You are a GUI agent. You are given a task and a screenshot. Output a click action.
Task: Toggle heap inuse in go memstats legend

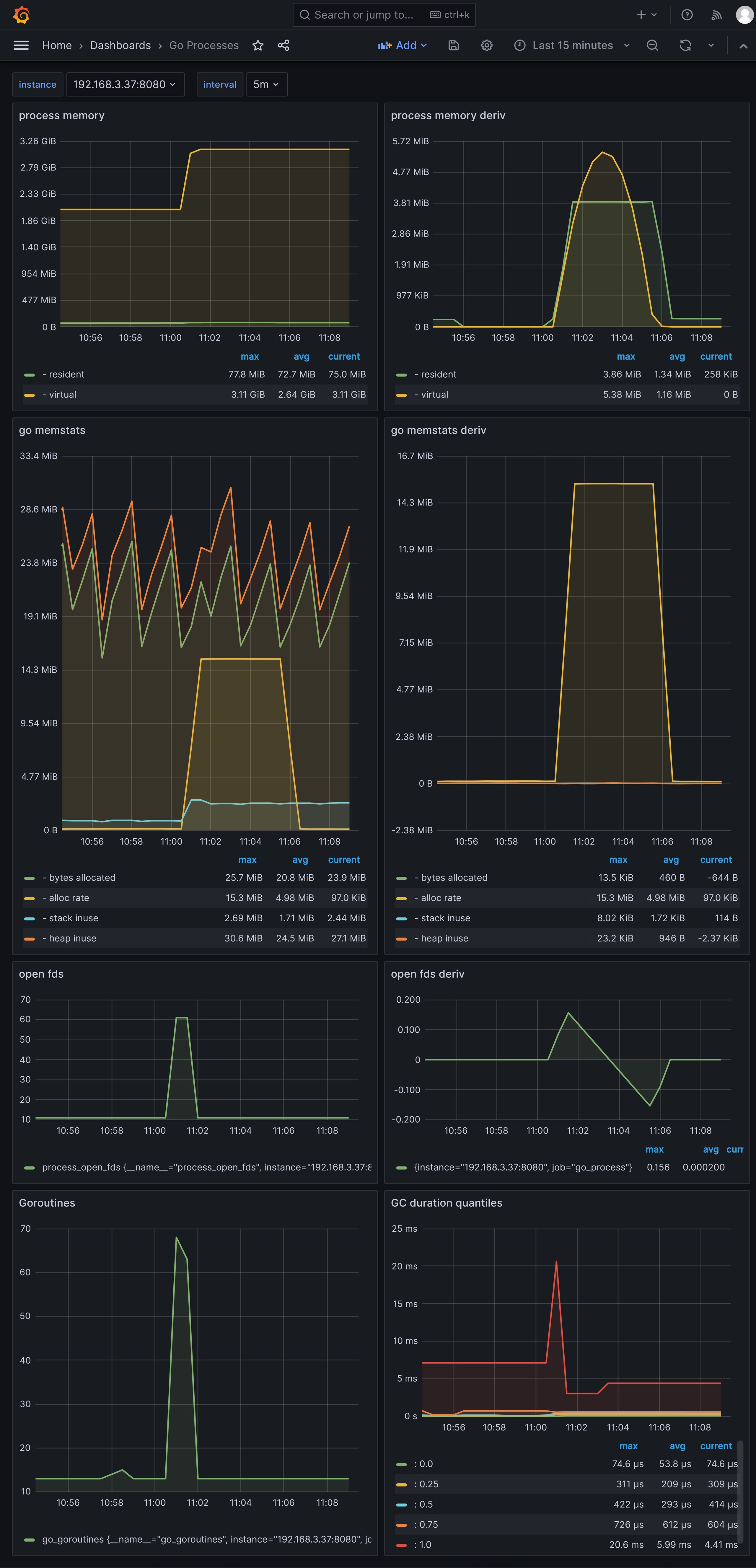(x=69, y=939)
